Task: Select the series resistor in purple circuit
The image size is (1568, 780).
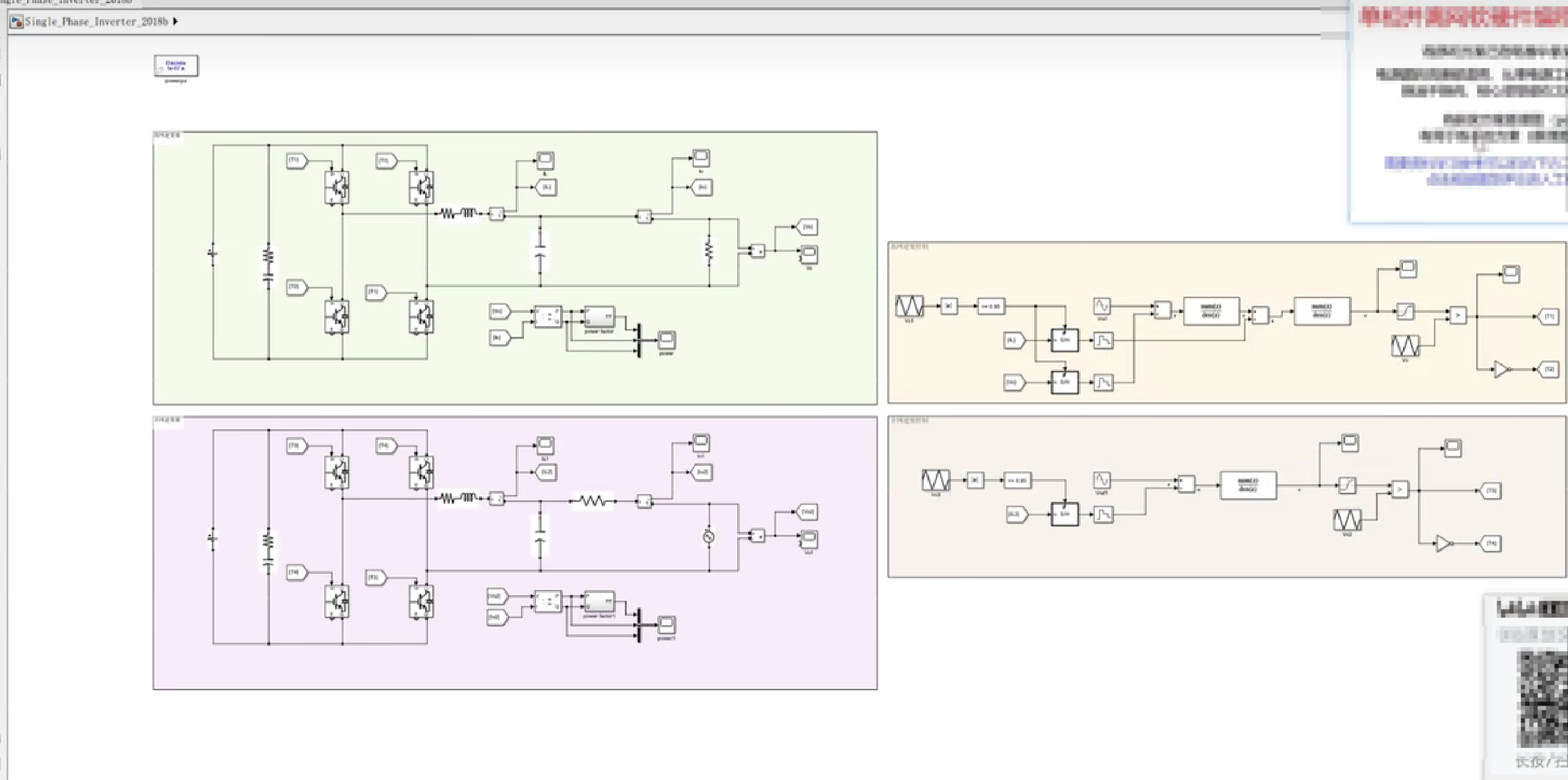Action: [x=593, y=501]
